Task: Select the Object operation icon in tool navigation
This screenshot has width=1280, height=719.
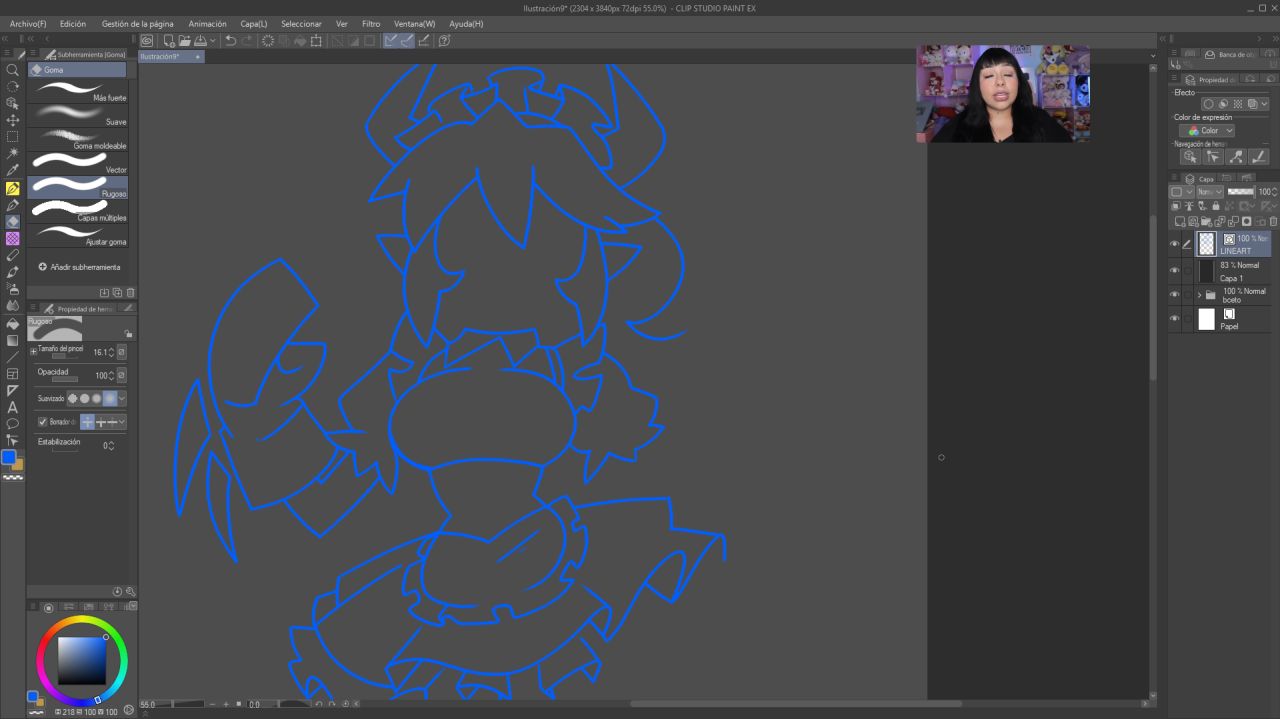Action: (1190, 157)
